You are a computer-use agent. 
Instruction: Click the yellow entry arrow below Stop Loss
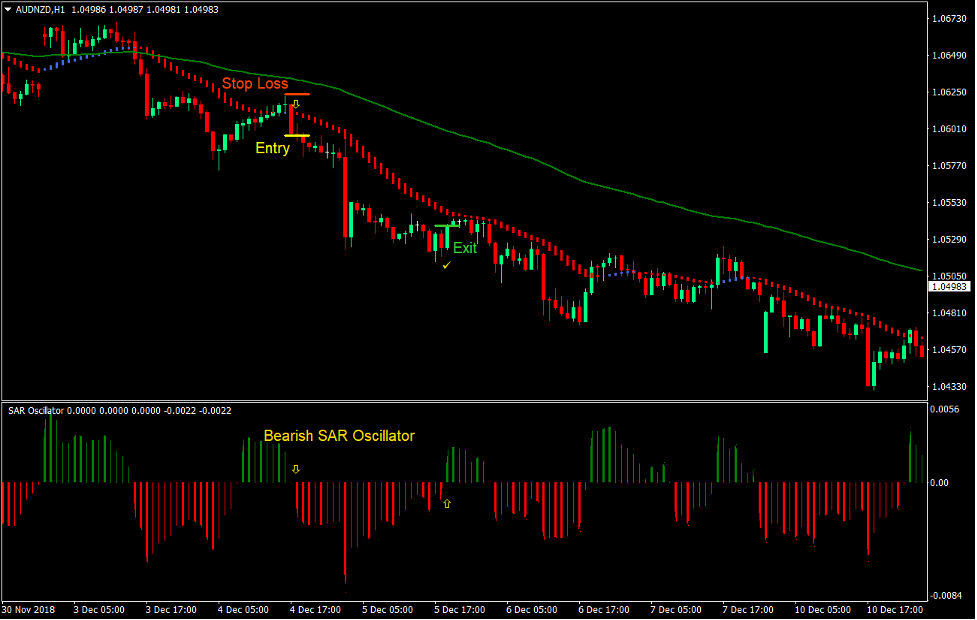coord(296,104)
